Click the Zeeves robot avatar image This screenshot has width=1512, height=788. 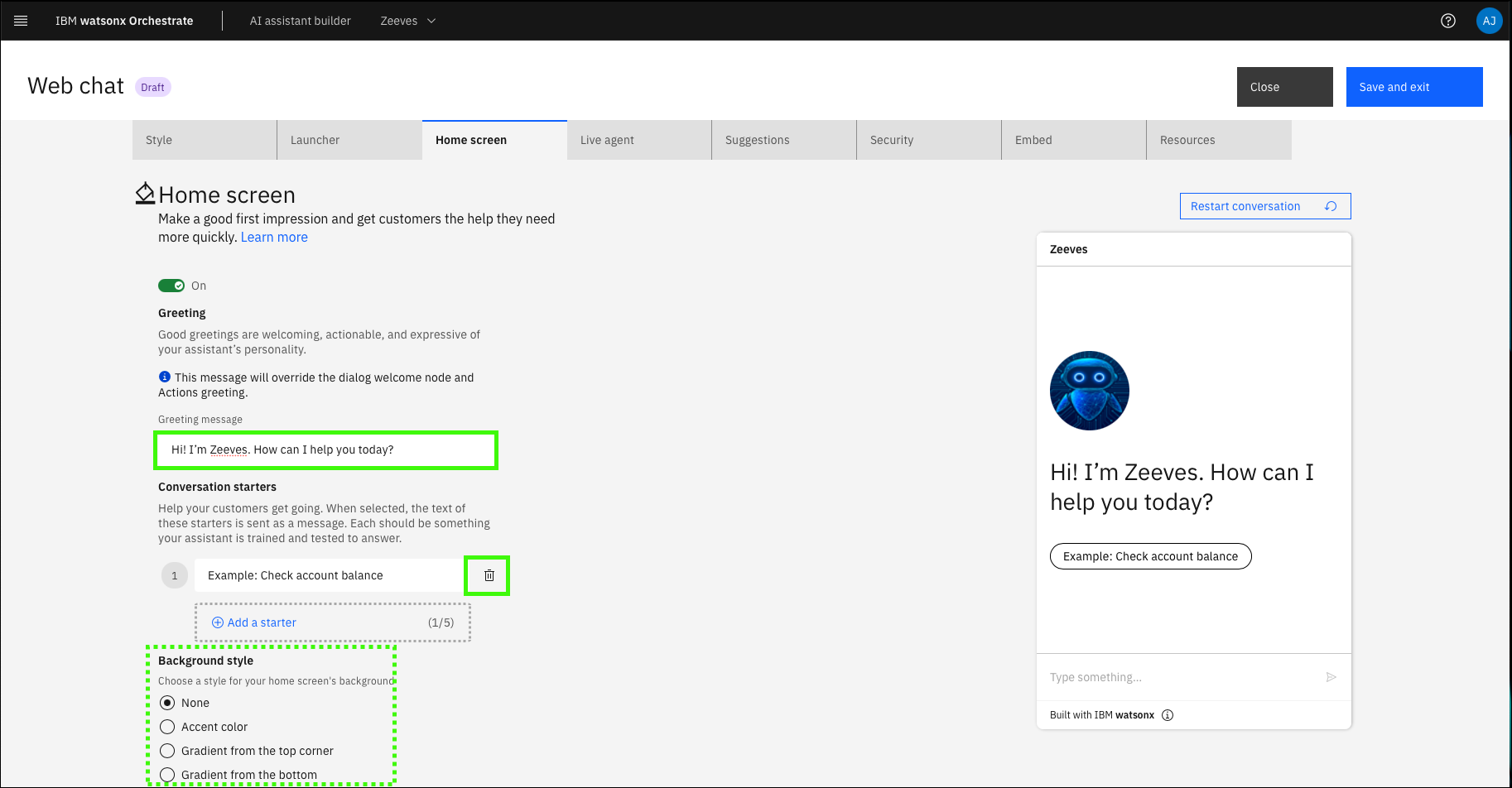coord(1089,391)
